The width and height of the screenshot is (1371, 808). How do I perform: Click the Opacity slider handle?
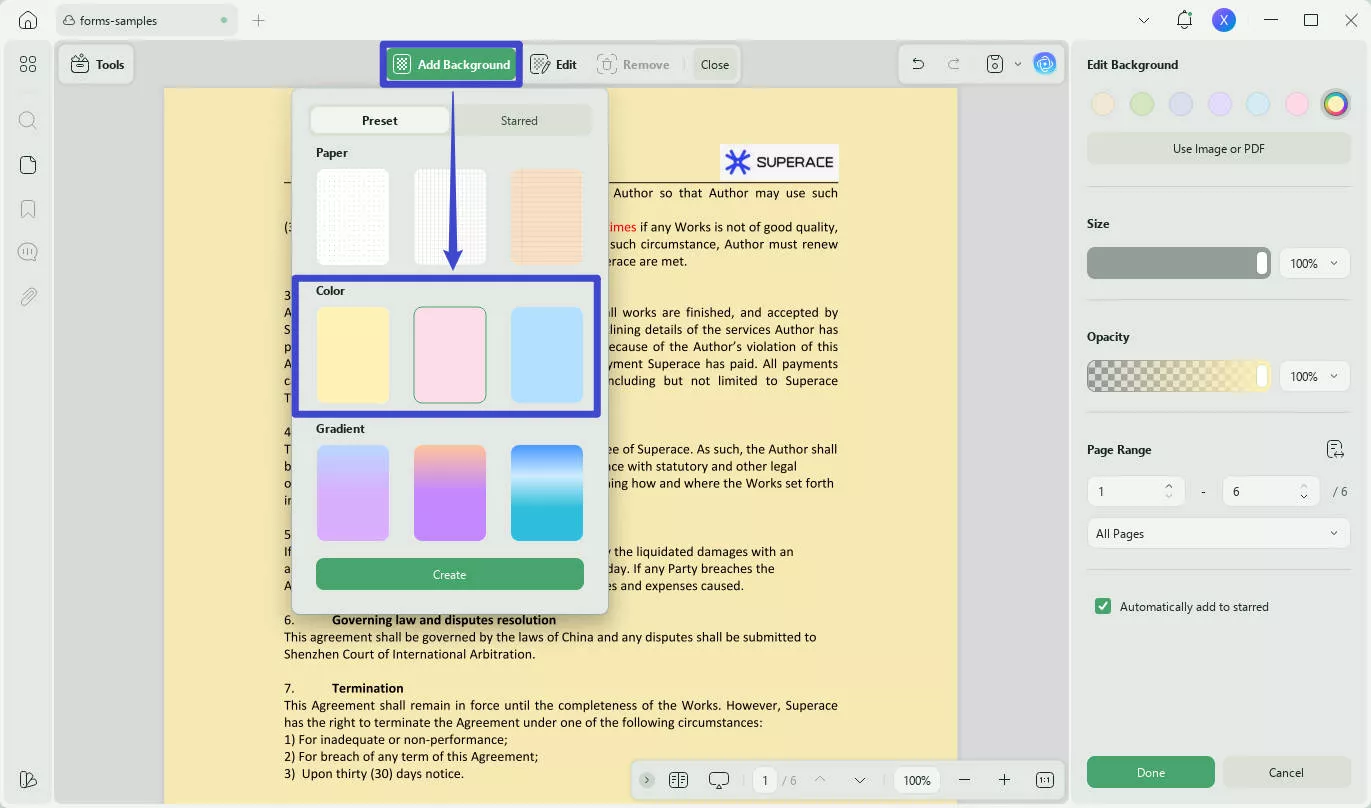point(1262,376)
